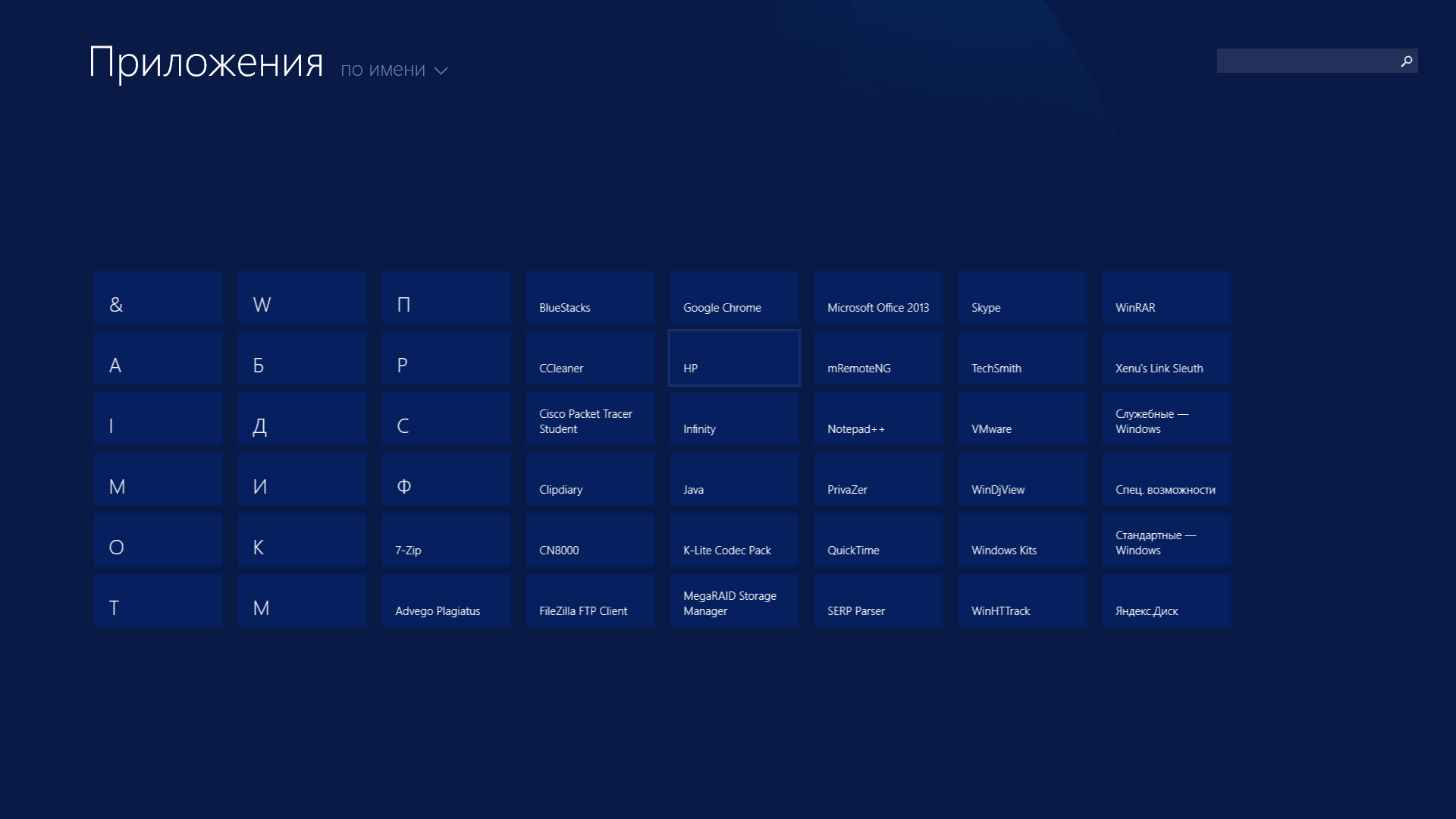Open the VMware tile
The height and width of the screenshot is (819, 1456).
(x=1022, y=419)
